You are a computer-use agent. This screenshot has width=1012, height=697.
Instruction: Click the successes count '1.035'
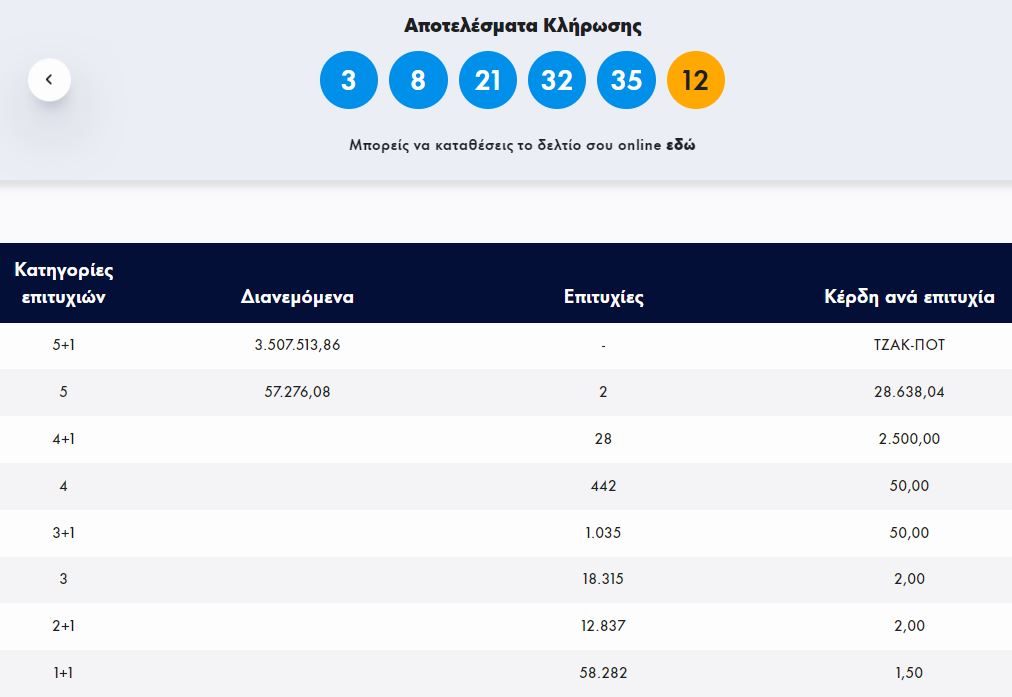click(x=603, y=532)
